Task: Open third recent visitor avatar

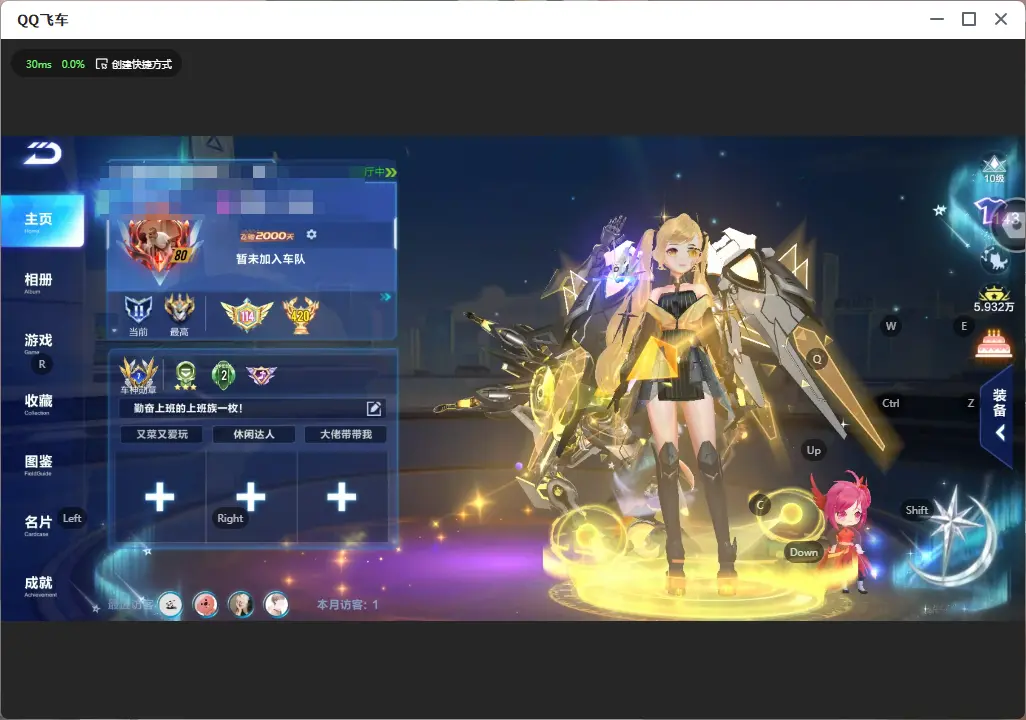Action: coord(241,604)
